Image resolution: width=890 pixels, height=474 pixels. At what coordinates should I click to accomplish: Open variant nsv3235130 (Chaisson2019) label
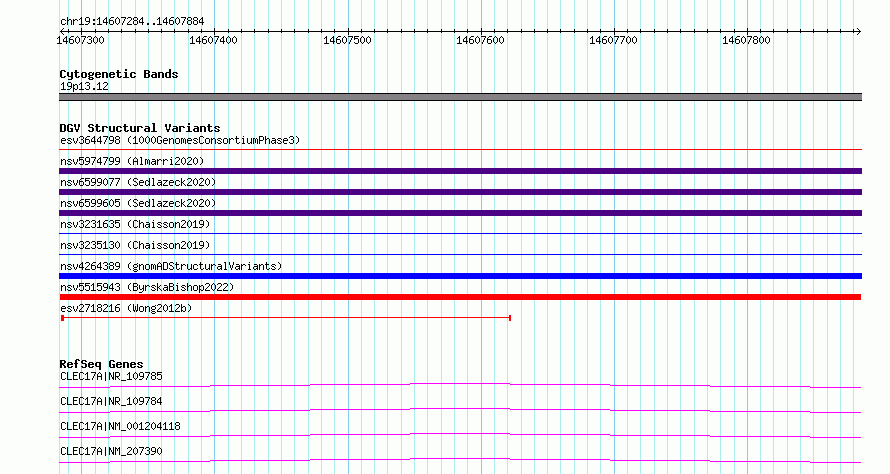[135, 245]
